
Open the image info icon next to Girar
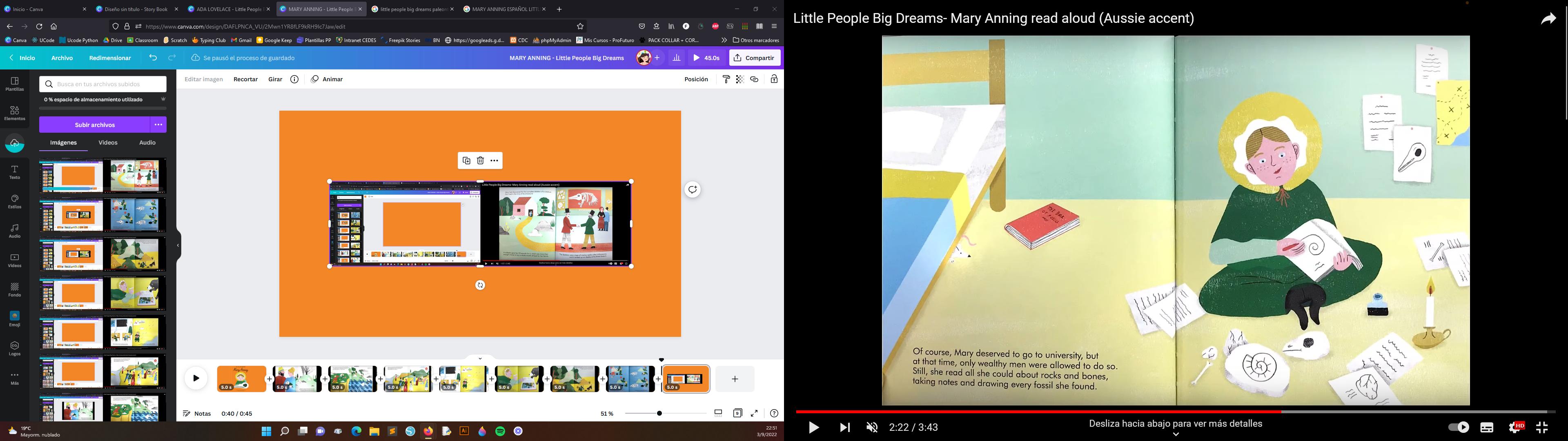[x=294, y=79]
